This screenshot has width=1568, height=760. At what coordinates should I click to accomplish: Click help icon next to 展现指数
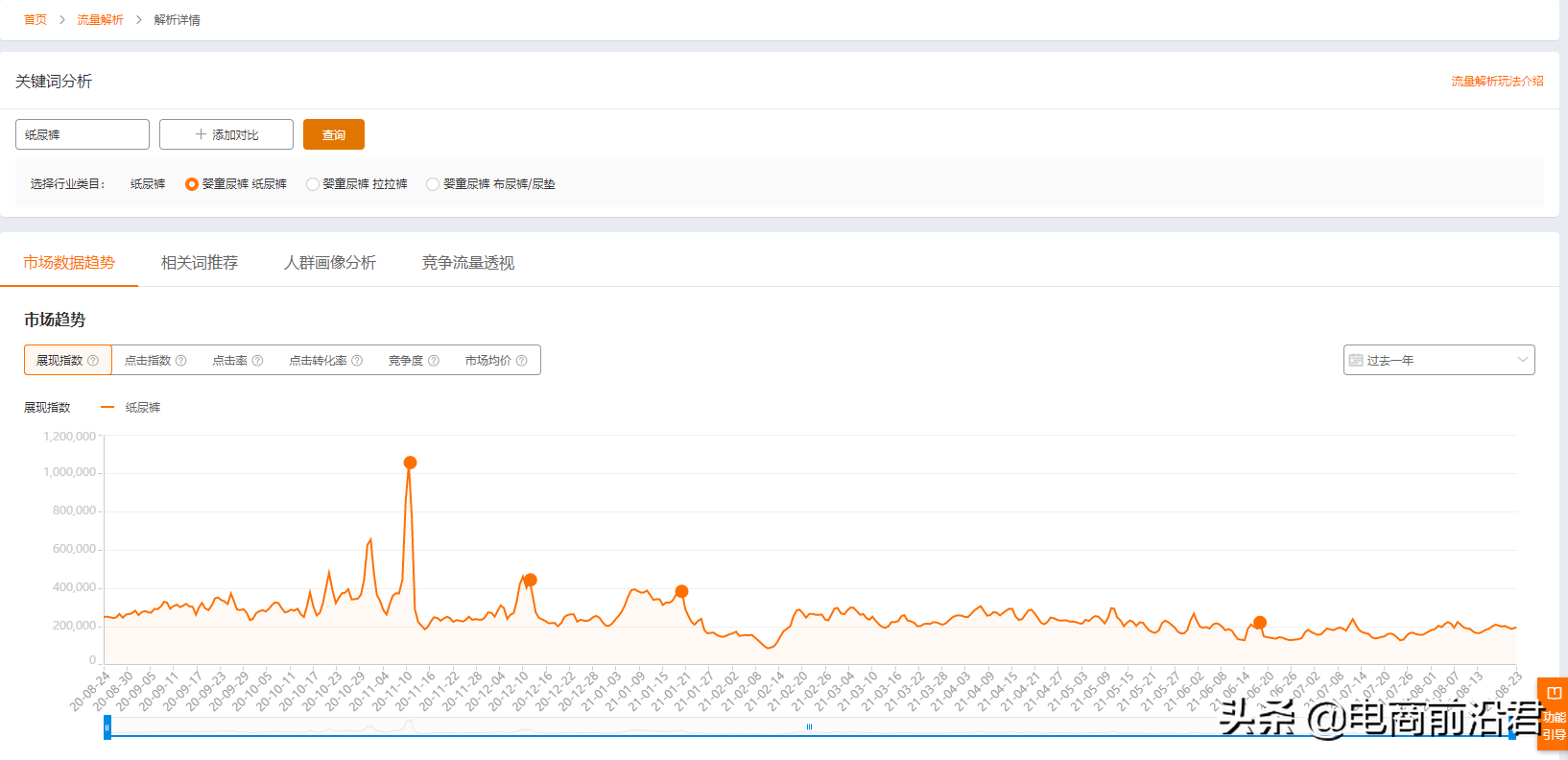pos(93,361)
